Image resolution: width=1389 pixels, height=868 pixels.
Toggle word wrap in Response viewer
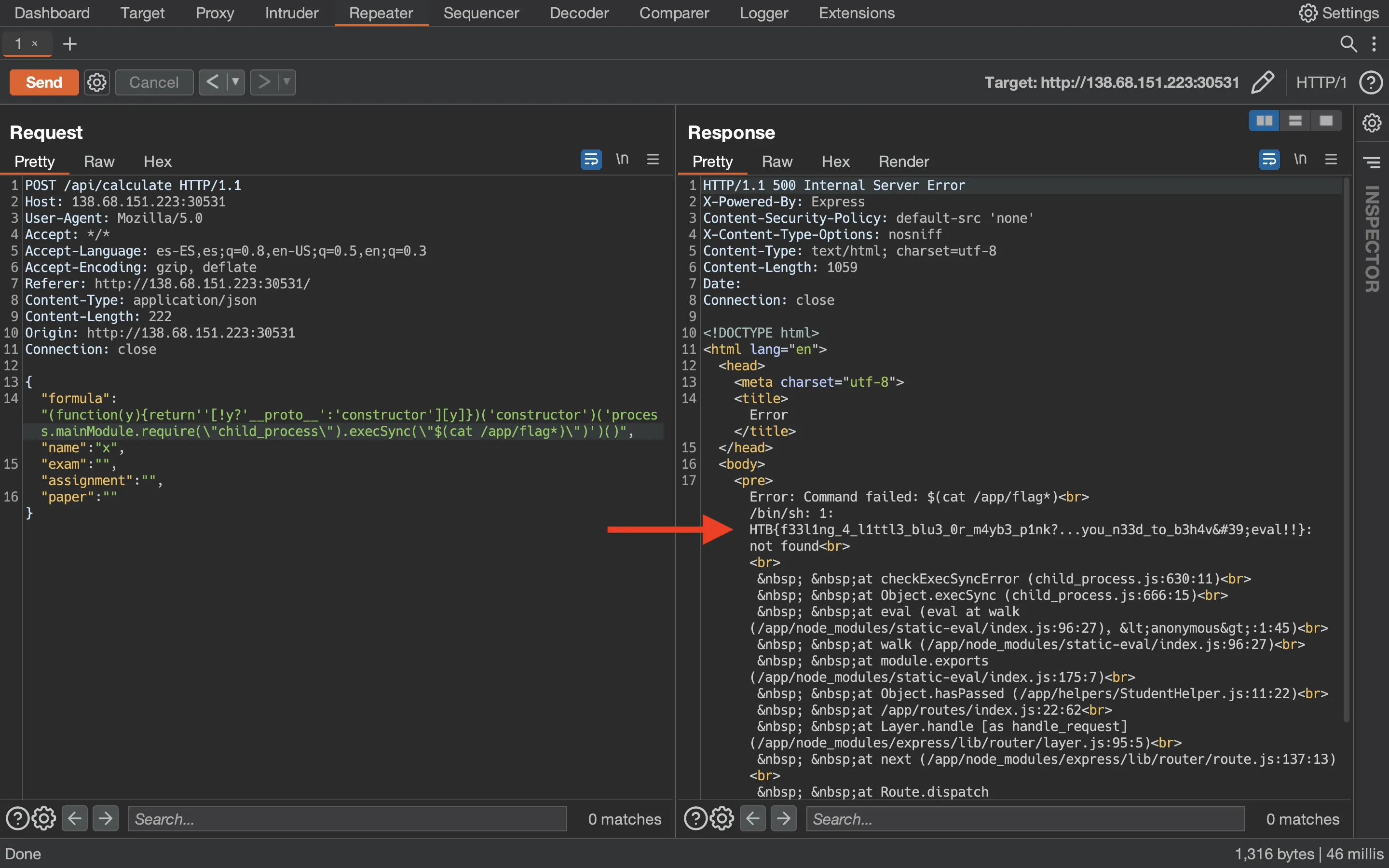[x=1269, y=159]
